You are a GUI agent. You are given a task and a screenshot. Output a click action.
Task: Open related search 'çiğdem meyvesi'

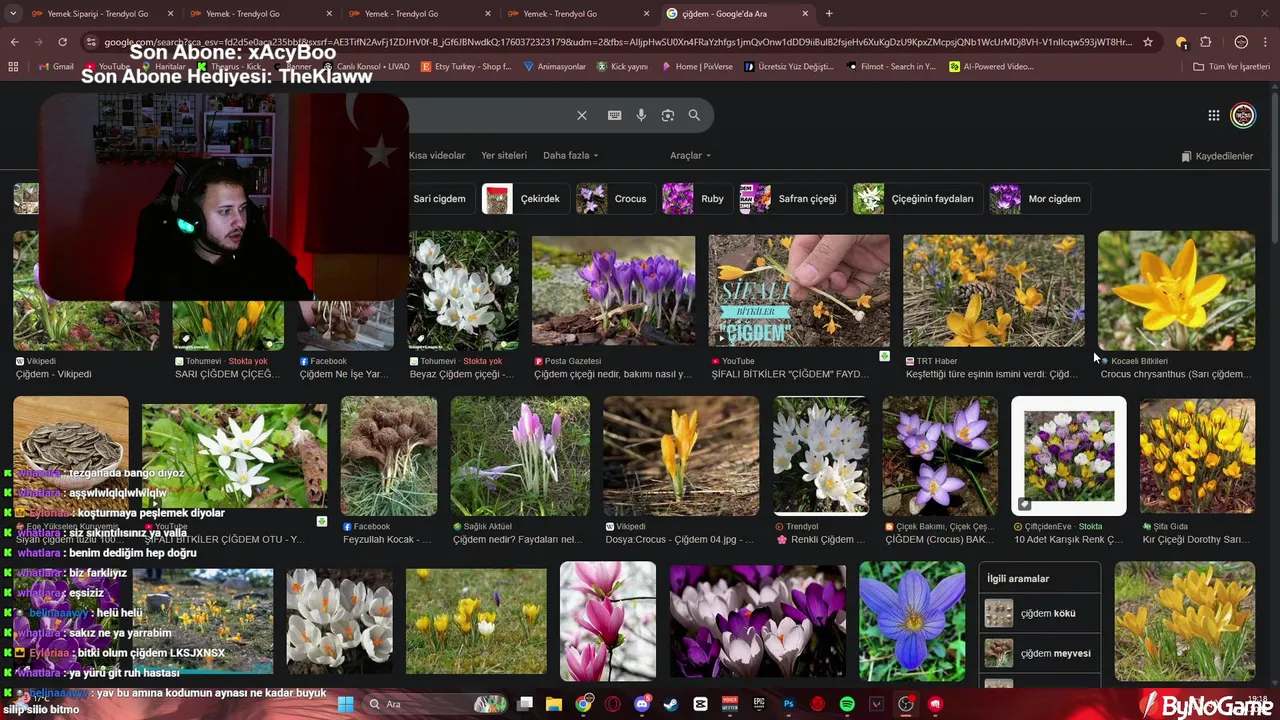point(1039,653)
